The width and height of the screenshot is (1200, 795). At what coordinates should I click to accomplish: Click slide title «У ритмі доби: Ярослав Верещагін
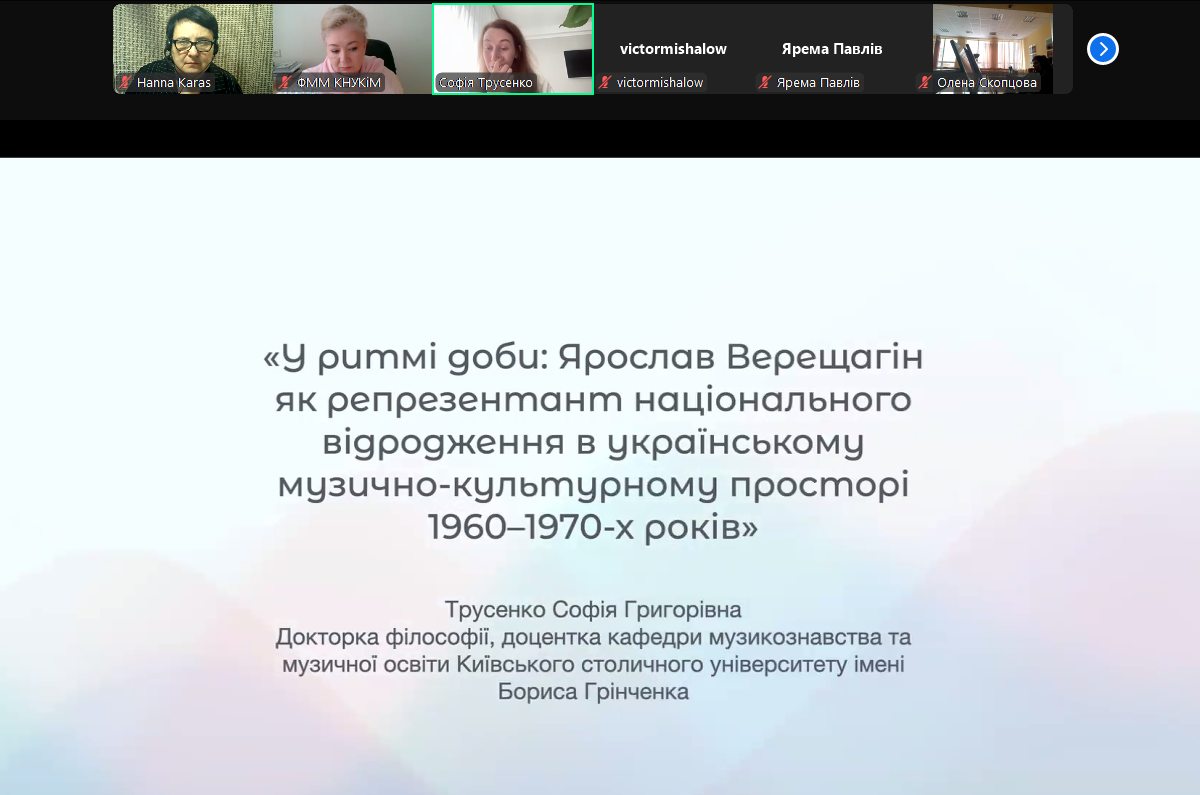(593, 357)
